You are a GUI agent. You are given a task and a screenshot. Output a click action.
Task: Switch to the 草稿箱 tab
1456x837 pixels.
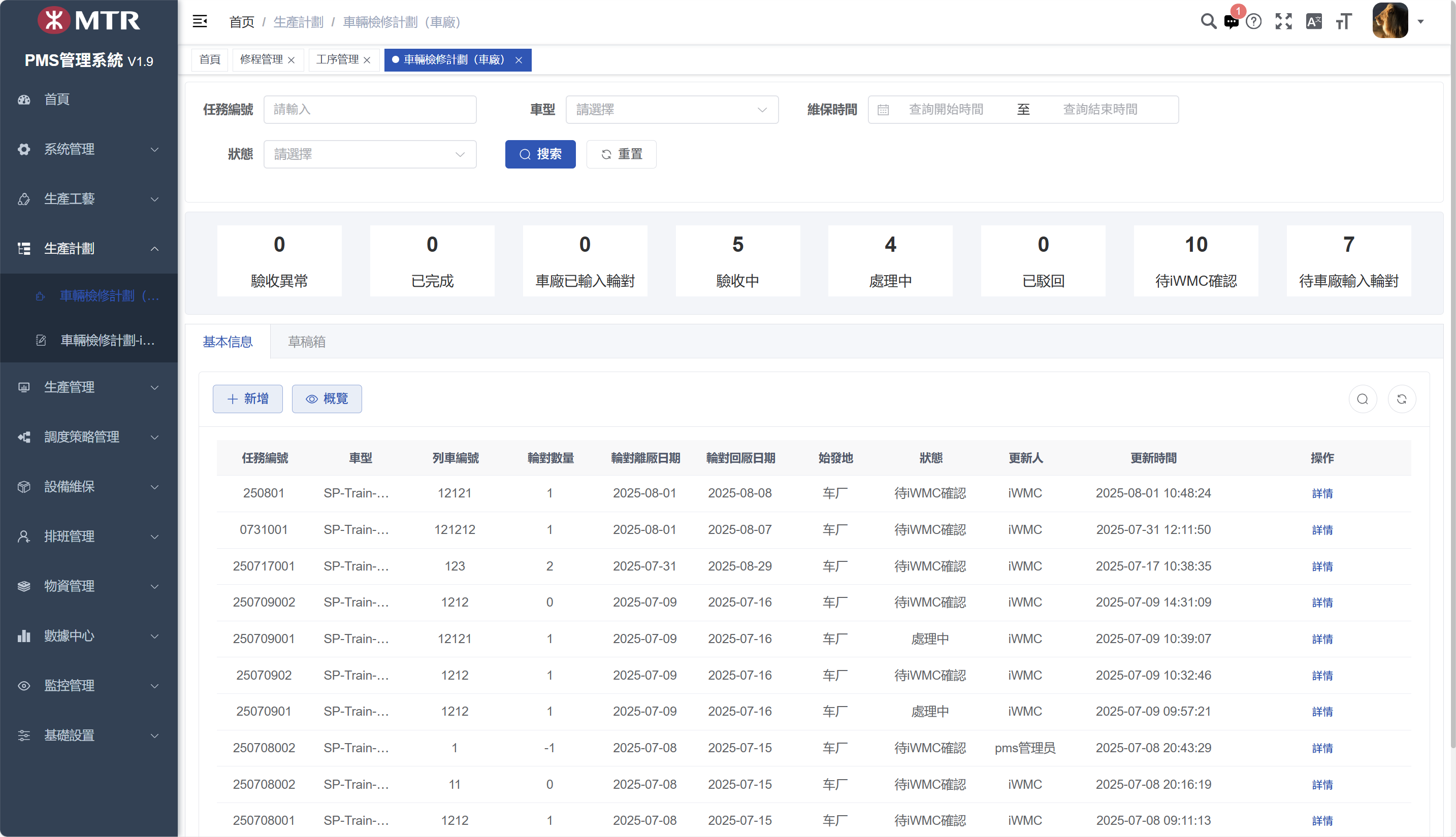[x=307, y=342]
